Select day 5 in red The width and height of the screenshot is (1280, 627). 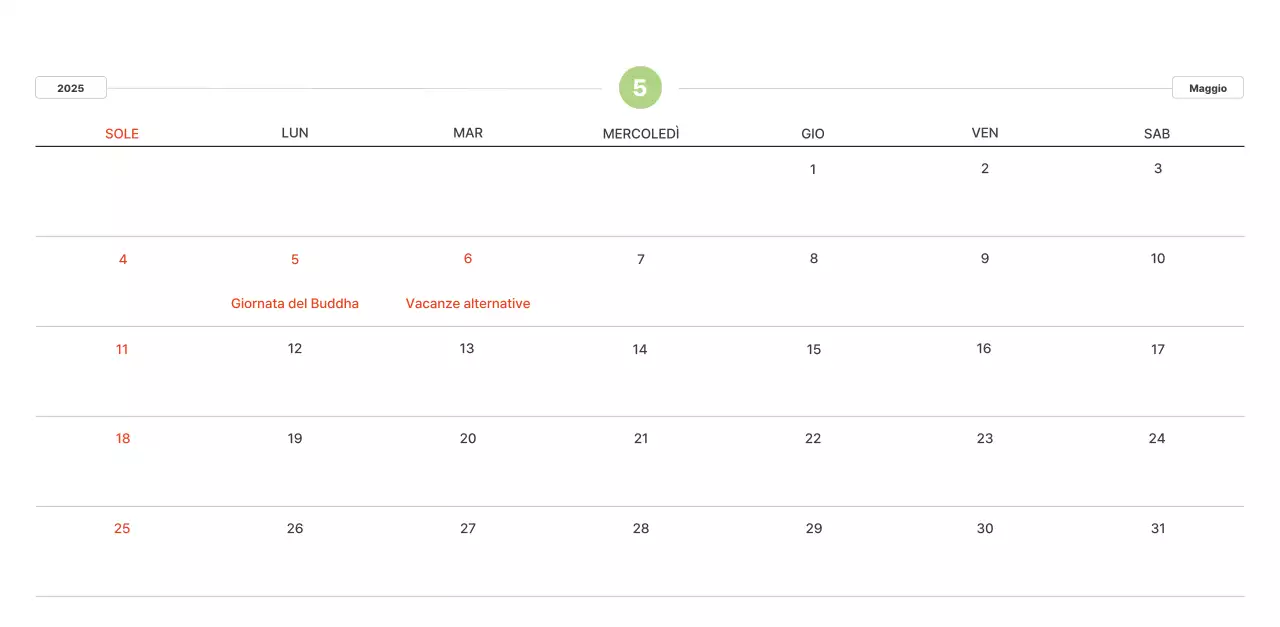pyautogui.click(x=295, y=259)
